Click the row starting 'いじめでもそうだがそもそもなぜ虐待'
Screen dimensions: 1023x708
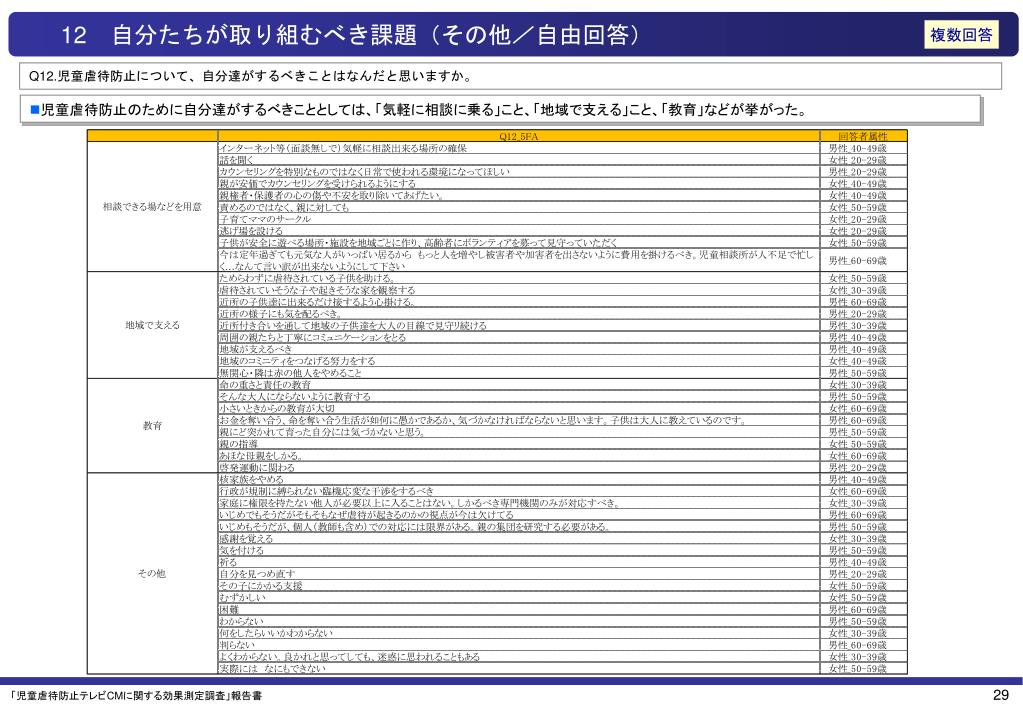pyautogui.click(x=519, y=514)
